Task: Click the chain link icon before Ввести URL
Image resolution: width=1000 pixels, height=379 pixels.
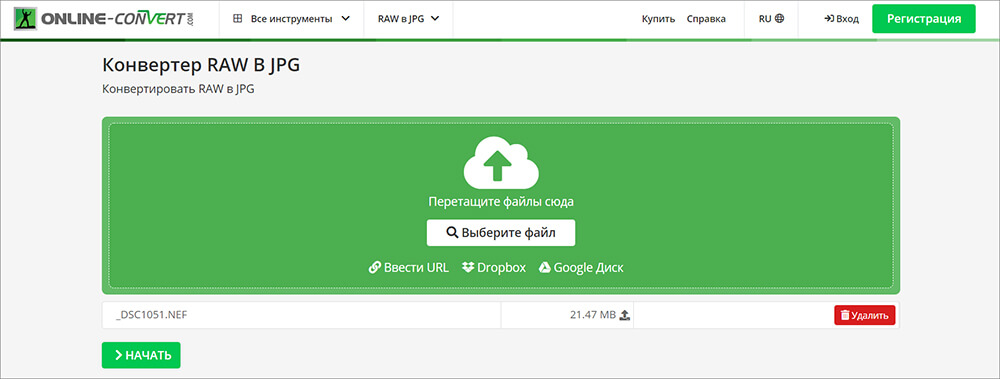Action: 374,267
